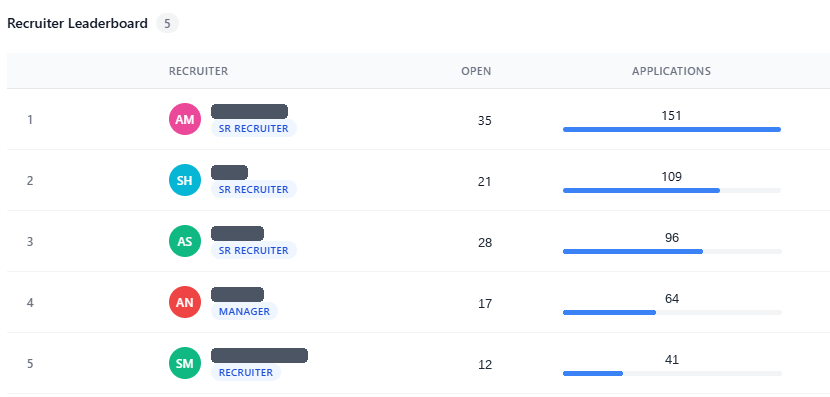Image resolution: width=830 pixels, height=397 pixels.
Task: Click the MANAGER role badge
Action: 245,311
